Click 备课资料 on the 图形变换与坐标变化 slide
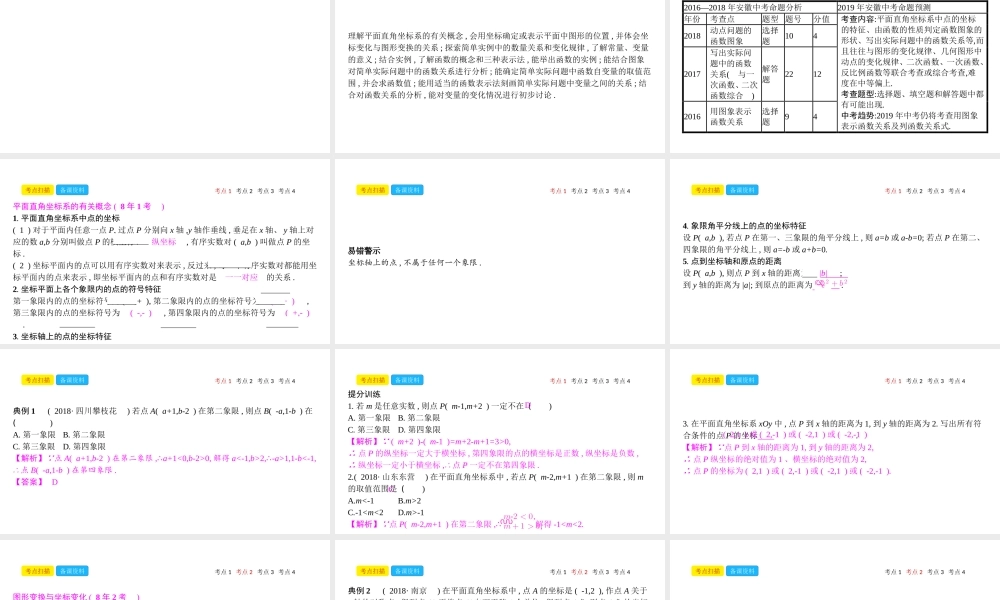The height and width of the screenshot is (600, 1000). (72, 571)
